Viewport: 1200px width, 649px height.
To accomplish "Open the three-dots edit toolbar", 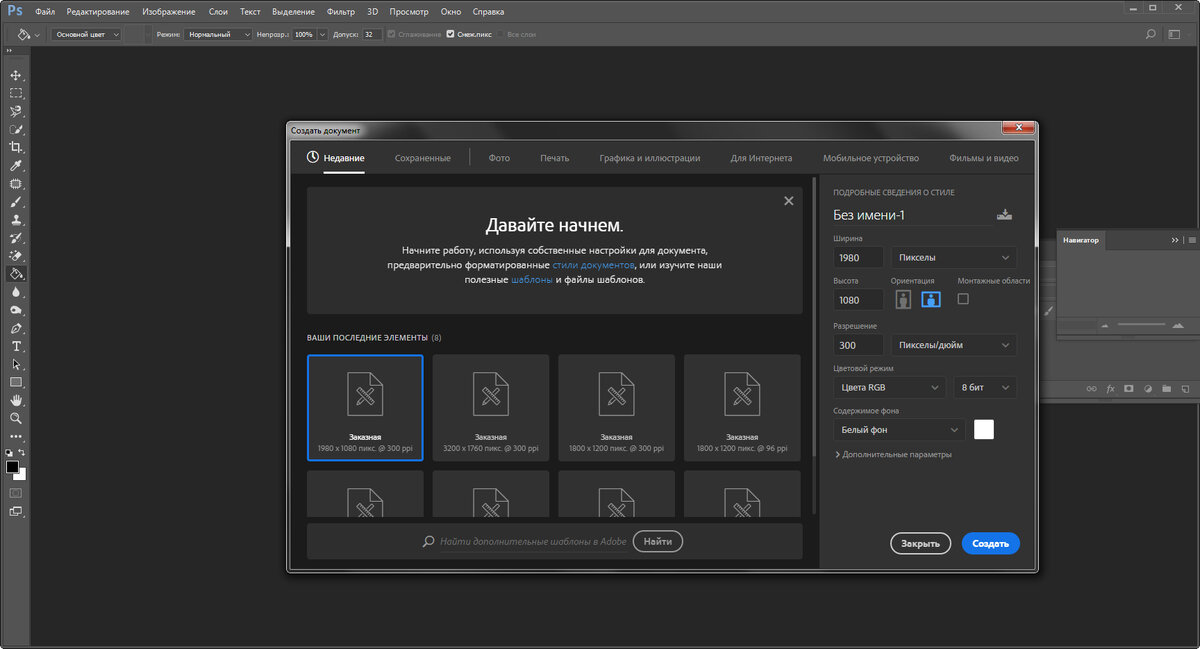I will [16, 436].
